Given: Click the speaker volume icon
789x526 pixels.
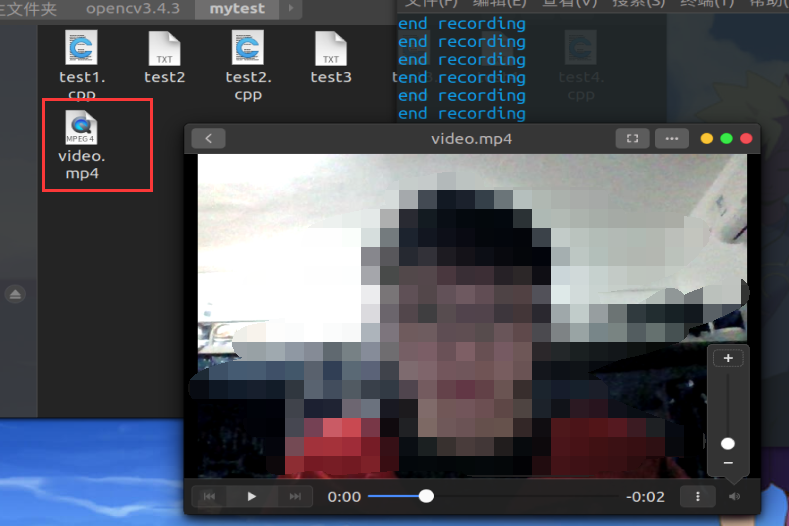Looking at the screenshot, I should 735,496.
